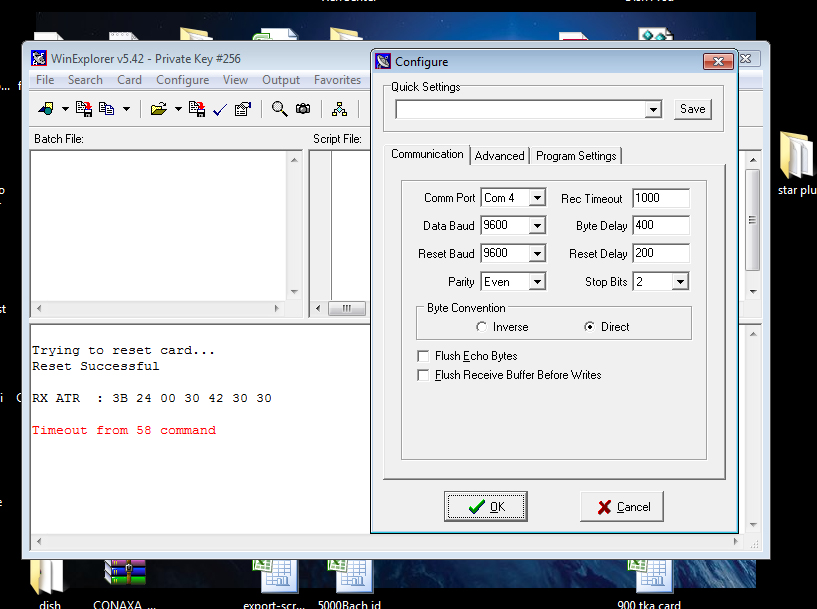
Task: Open the View menu
Action: 236,80
